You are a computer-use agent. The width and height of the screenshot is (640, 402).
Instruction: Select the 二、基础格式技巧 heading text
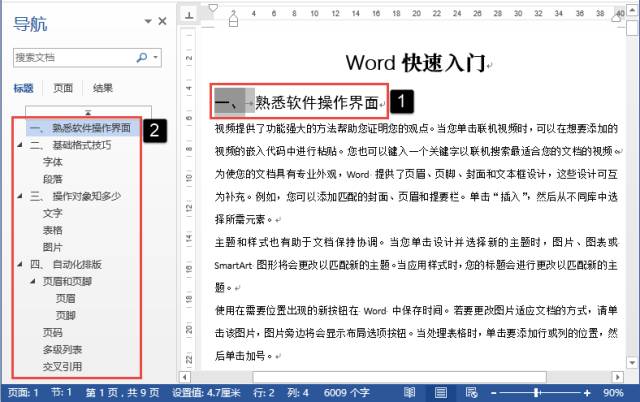tap(70, 145)
